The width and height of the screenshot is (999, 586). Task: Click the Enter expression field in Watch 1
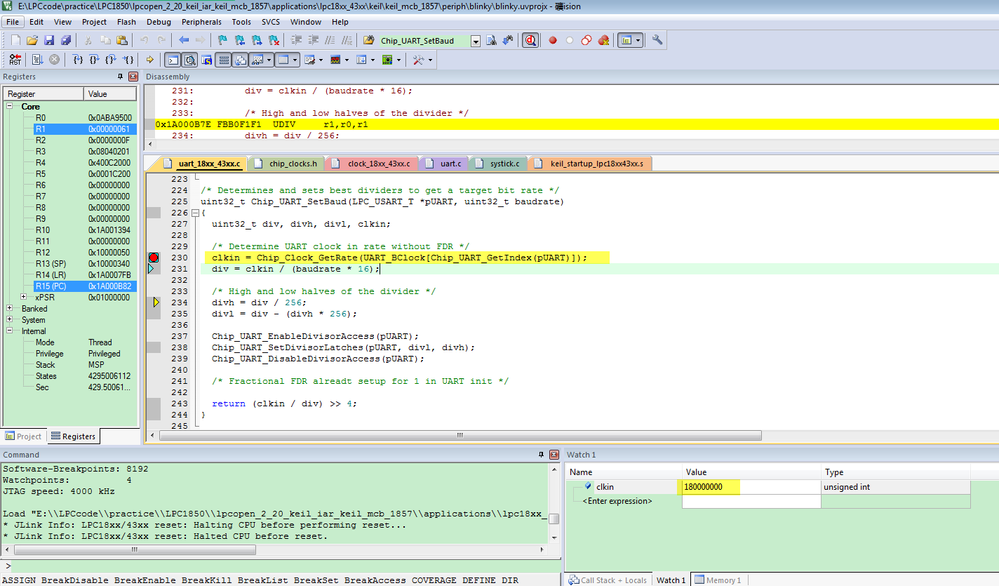pos(619,500)
